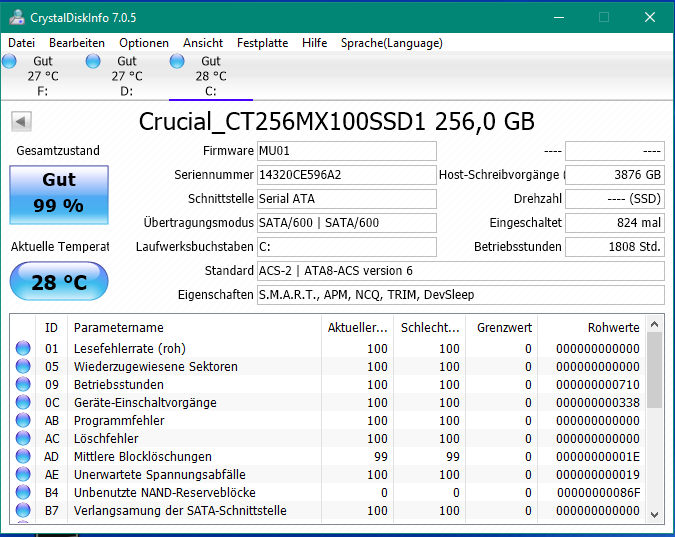
Task: Click the Firmware field MU01
Action: pyautogui.click(x=347, y=151)
